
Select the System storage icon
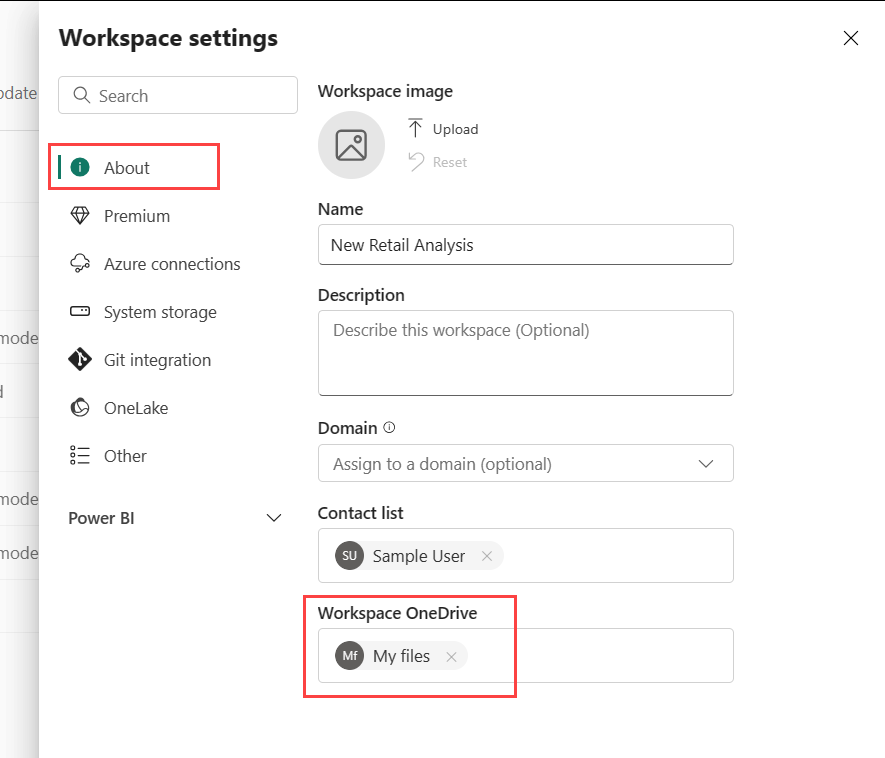tap(79, 312)
